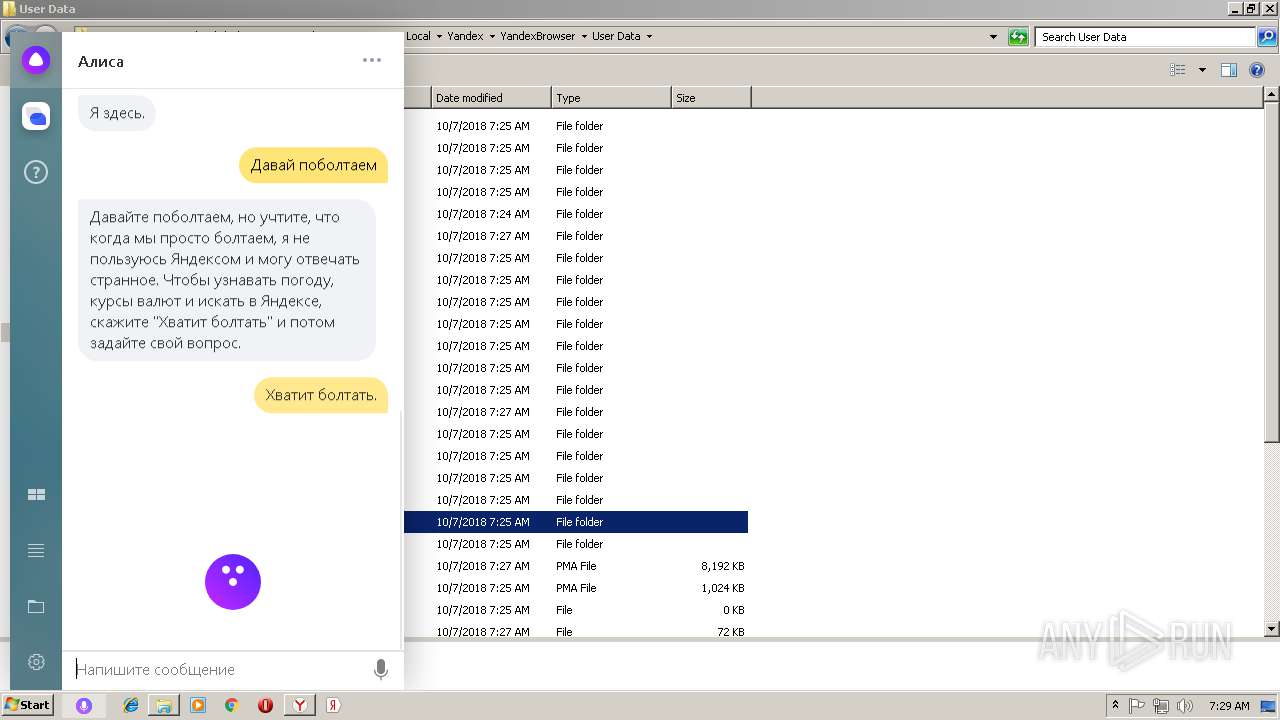Click the red Я Yandex taskbar icon
The height and width of the screenshot is (720, 1280).
(x=333, y=705)
